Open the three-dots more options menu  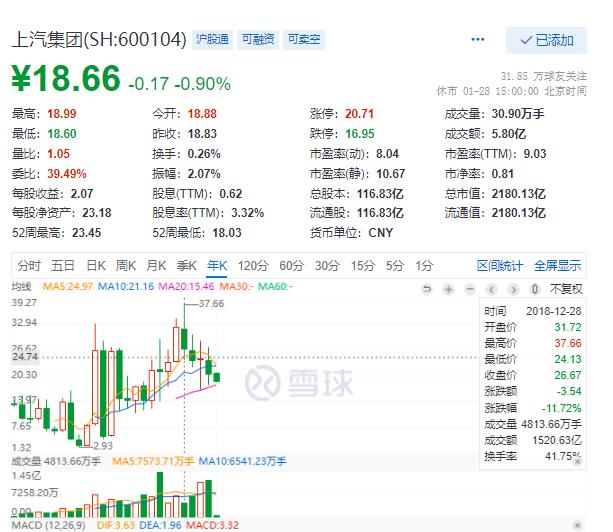pos(477,39)
